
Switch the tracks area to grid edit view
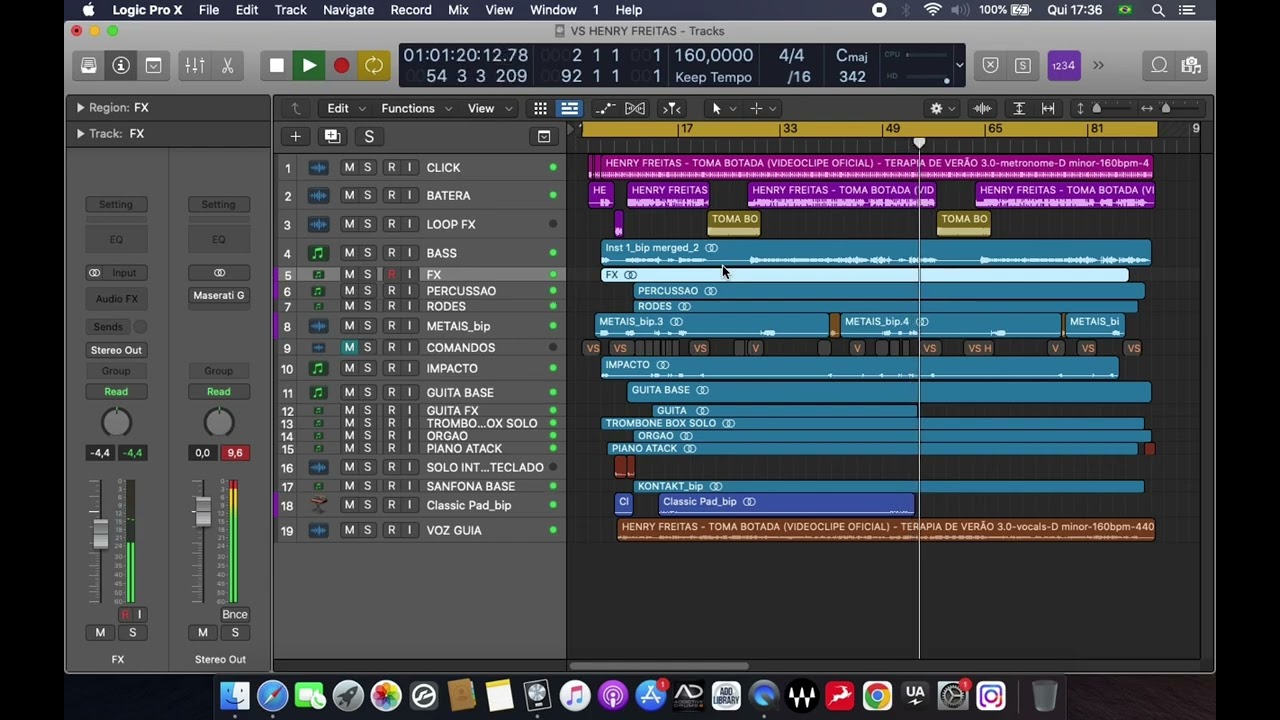pyautogui.click(x=540, y=108)
